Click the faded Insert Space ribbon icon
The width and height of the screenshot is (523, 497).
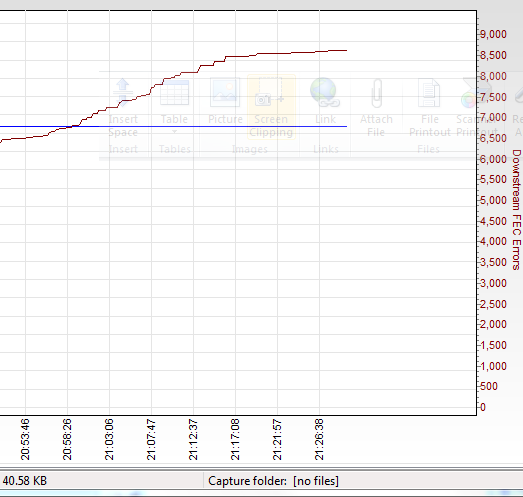(x=123, y=92)
